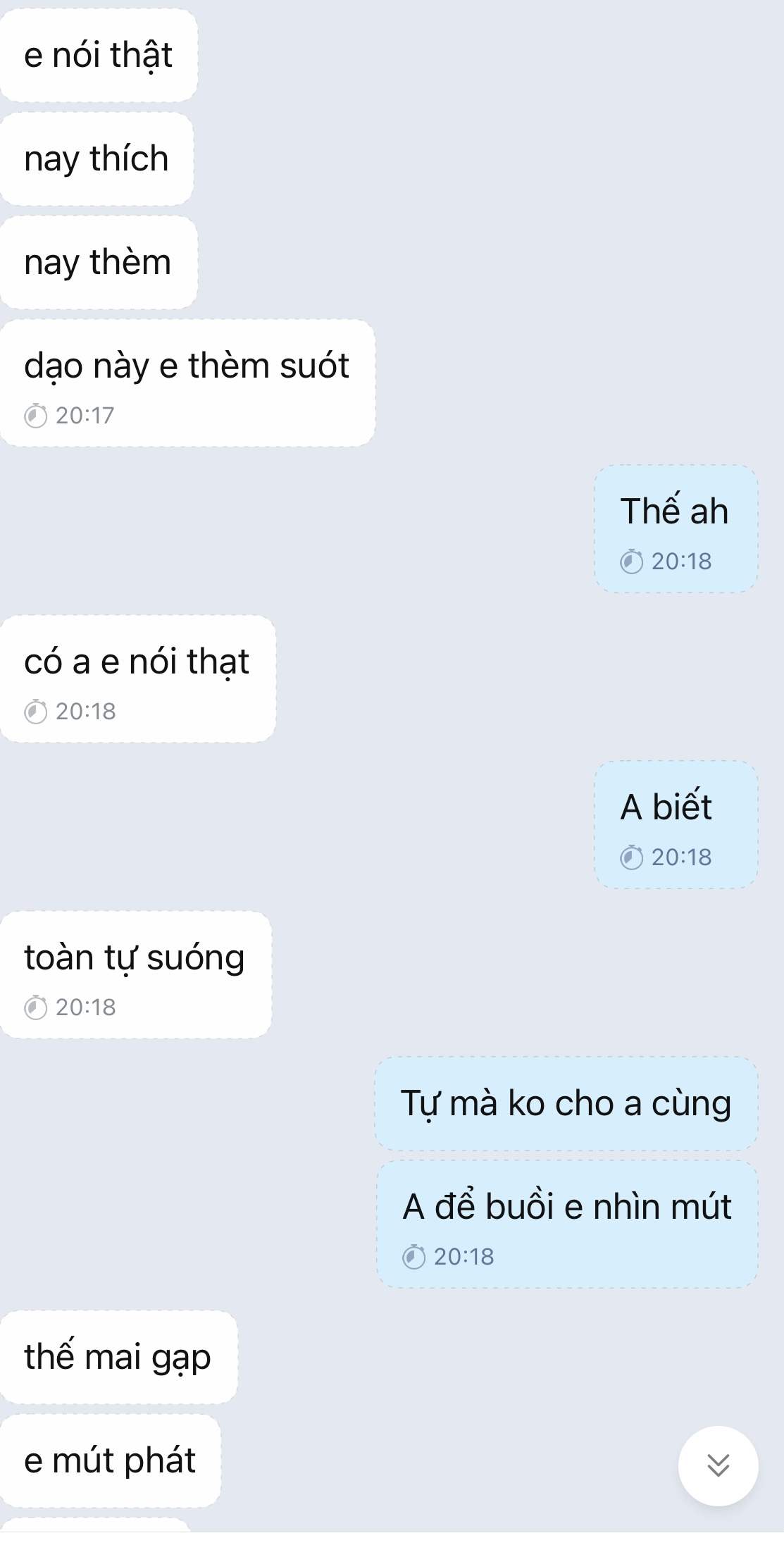Tap the timer icon under "A biết"
Screen dimensions: 784x1545
click(x=631, y=857)
